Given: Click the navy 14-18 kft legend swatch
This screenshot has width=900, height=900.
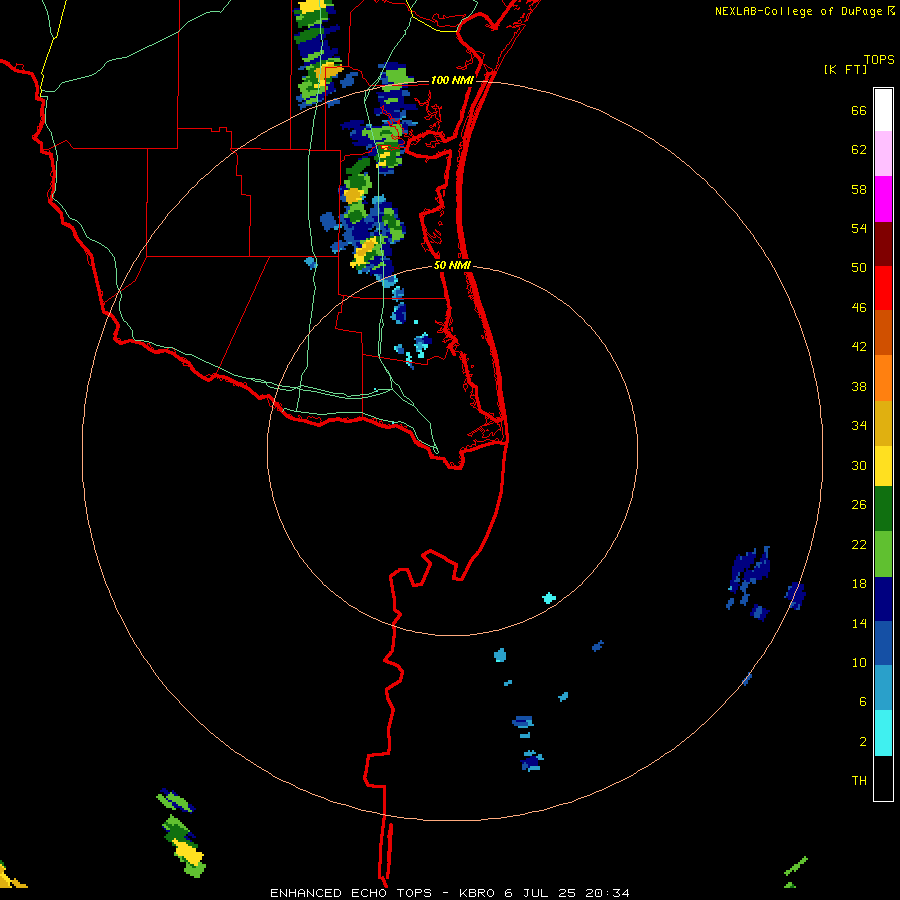Looking at the screenshot, I should 883,599.
